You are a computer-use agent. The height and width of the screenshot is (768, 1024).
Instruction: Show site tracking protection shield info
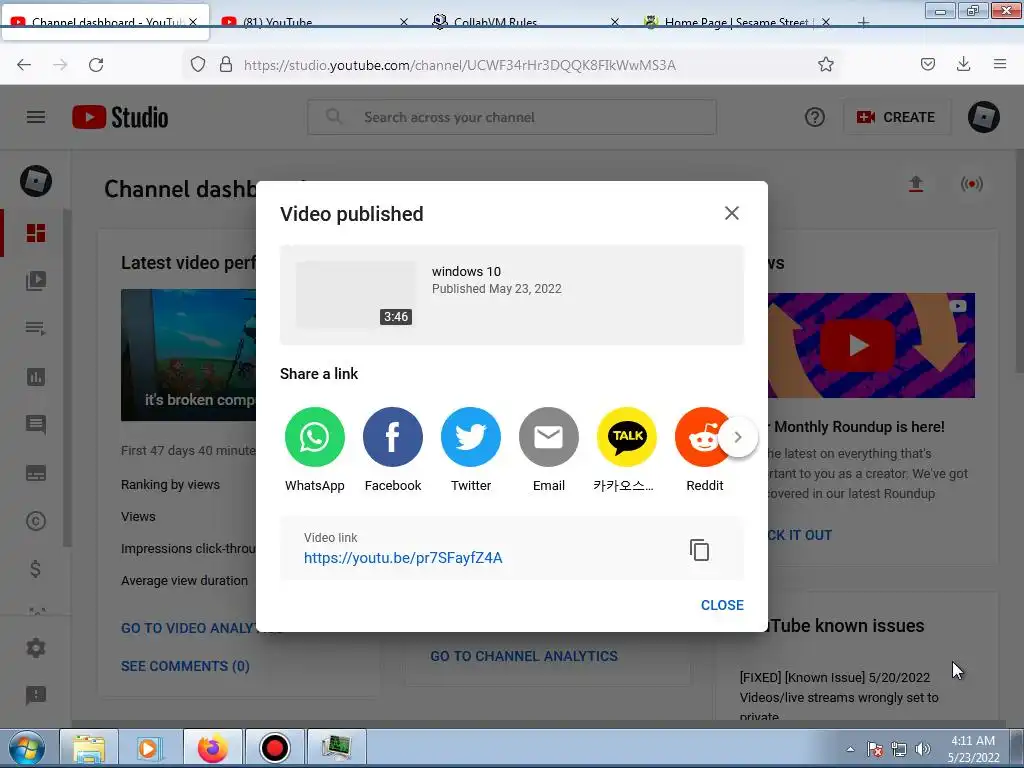pos(198,64)
